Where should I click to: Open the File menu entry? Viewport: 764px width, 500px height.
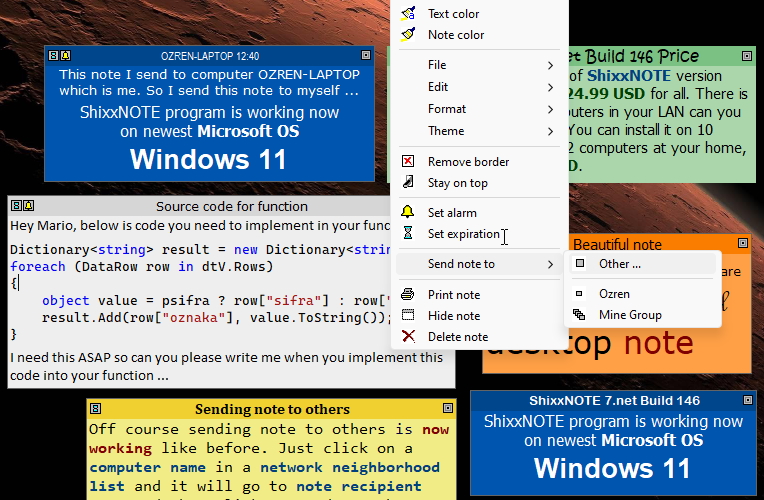click(x=479, y=65)
